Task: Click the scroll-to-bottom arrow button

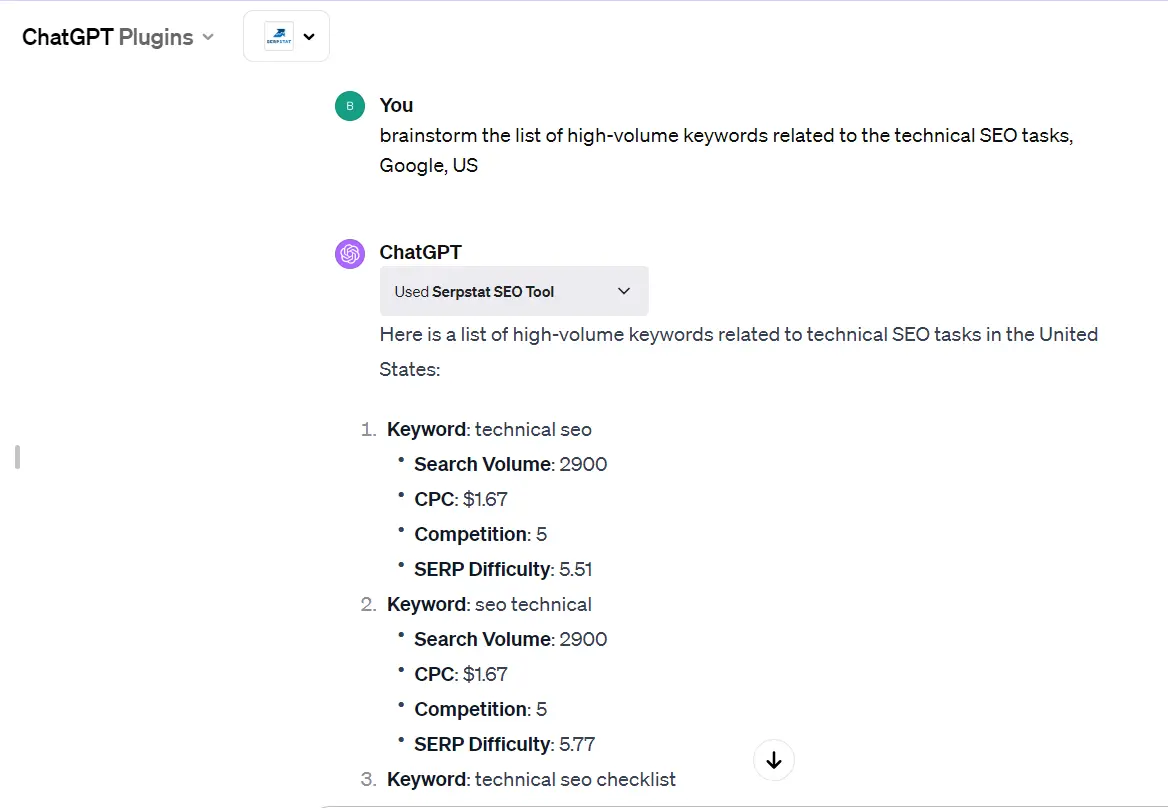Action: tap(774, 760)
